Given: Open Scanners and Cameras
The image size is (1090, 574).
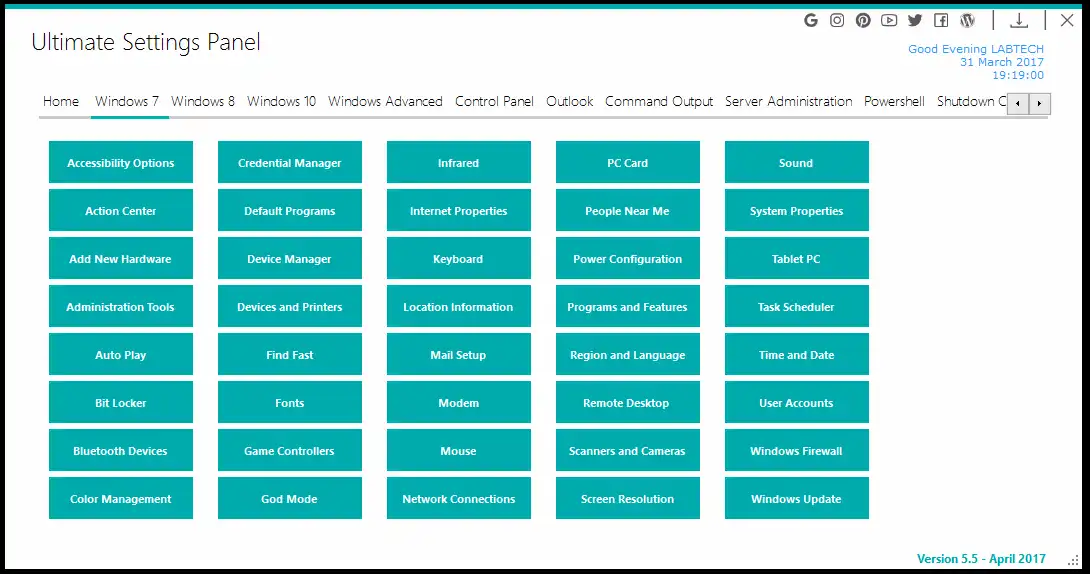Looking at the screenshot, I should [x=628, y=450].
